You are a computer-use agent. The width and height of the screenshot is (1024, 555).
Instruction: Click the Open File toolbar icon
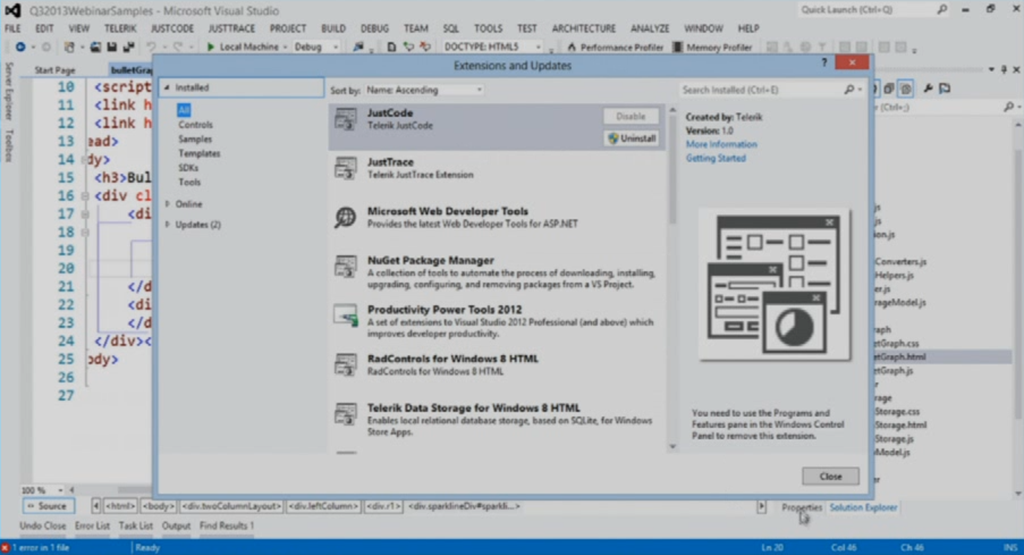95,47
